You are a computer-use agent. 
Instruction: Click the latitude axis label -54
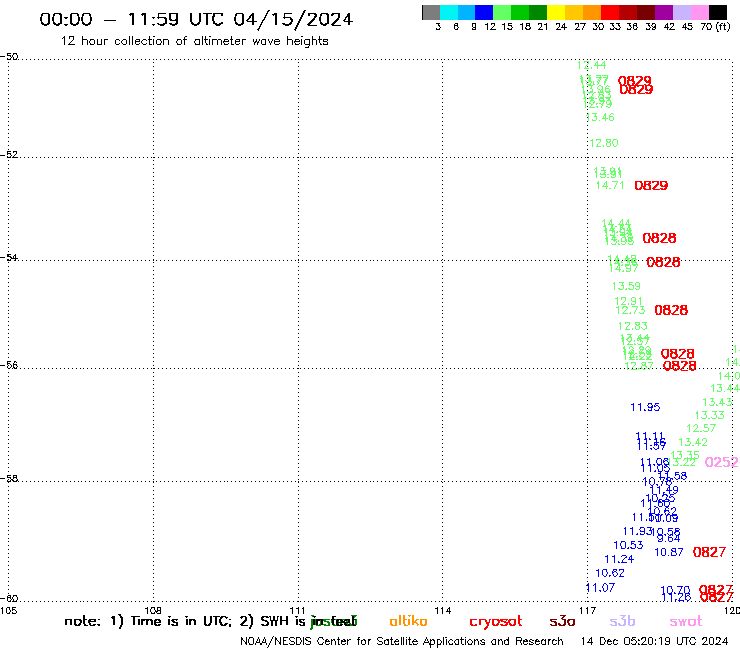(9, 258)
